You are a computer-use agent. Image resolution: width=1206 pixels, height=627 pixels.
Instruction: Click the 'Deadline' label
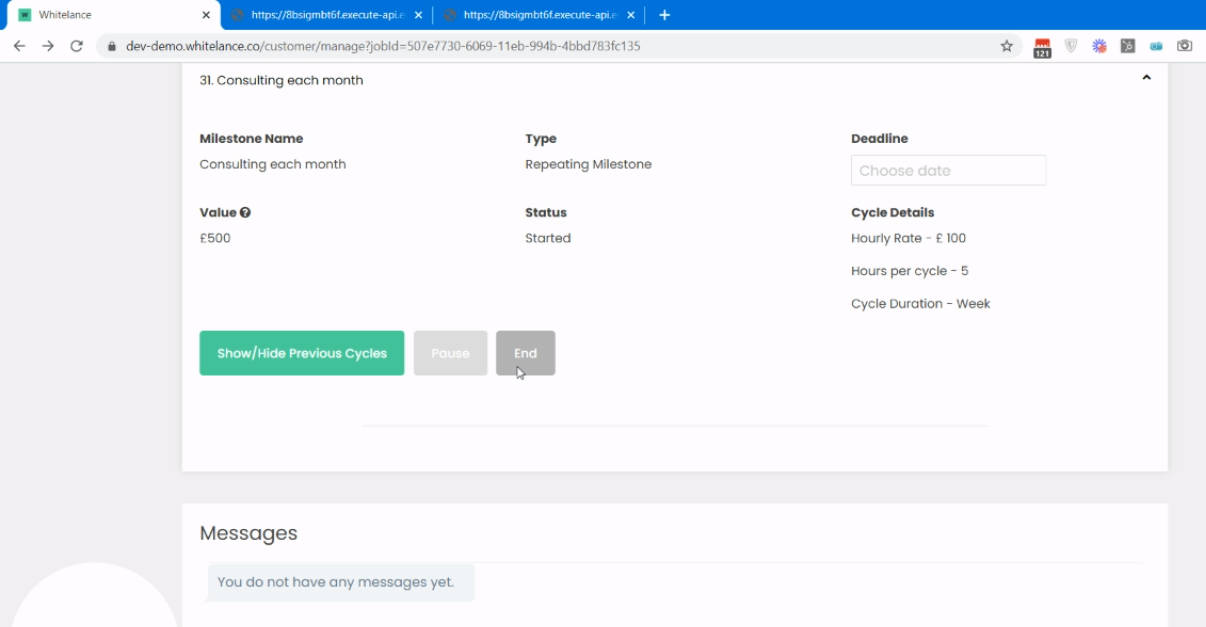click(879, 139)
